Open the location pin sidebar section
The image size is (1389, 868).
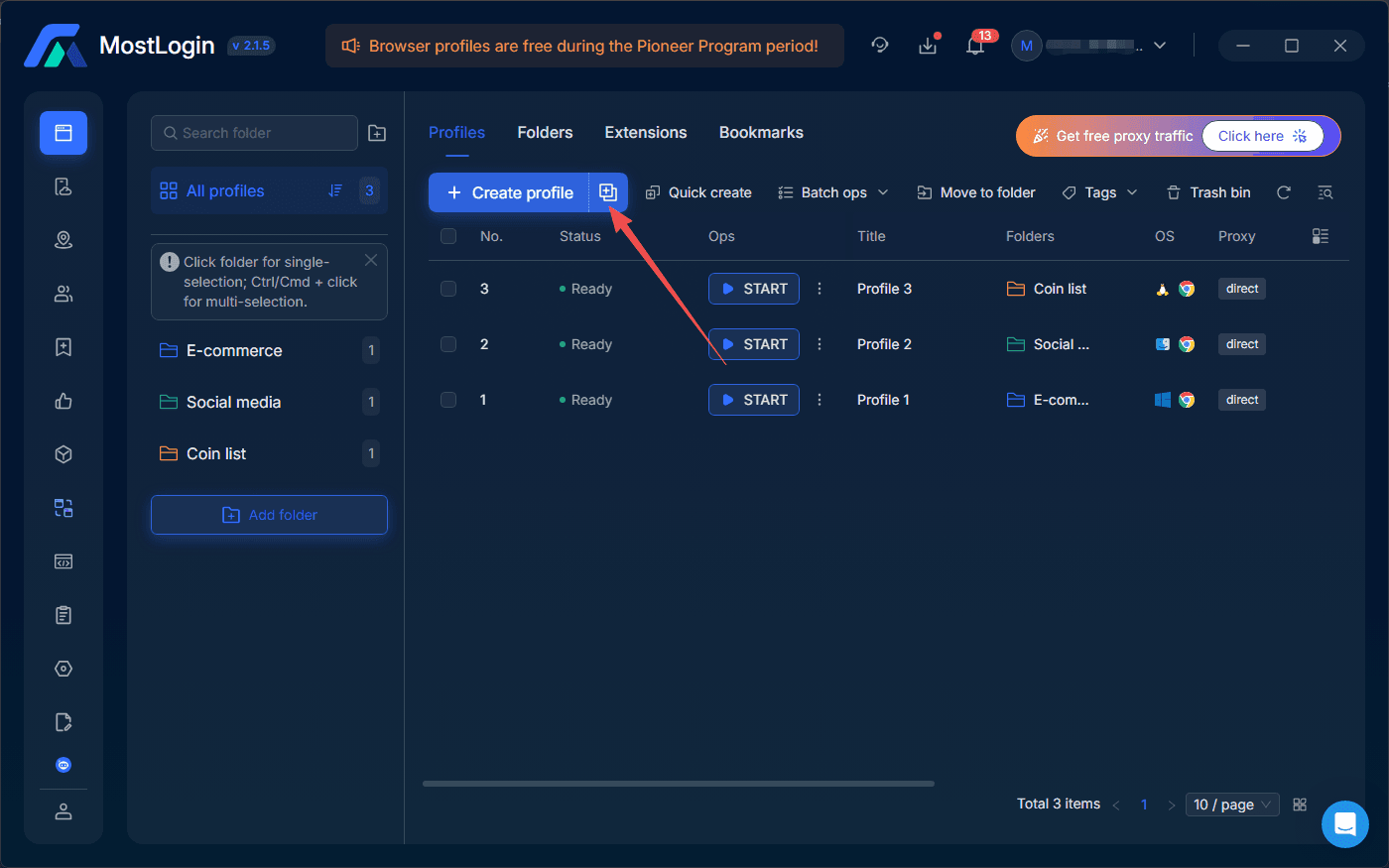point(63,240)
